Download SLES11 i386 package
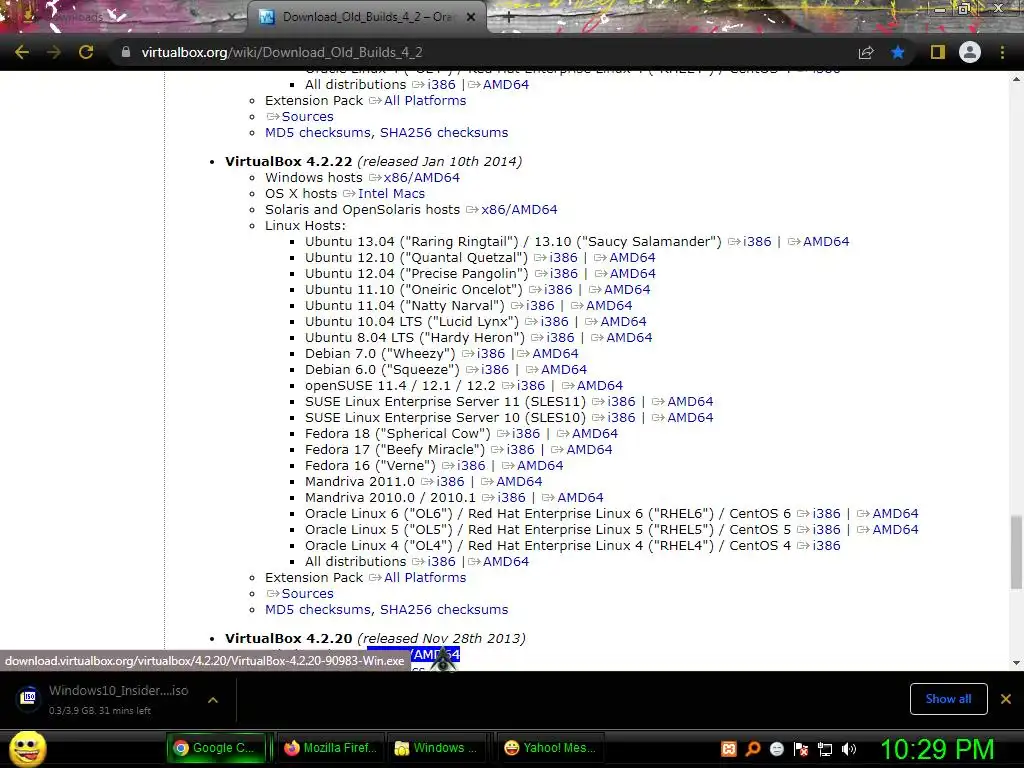The width and height of the screenshot is (1024, 768). [621, 402]
